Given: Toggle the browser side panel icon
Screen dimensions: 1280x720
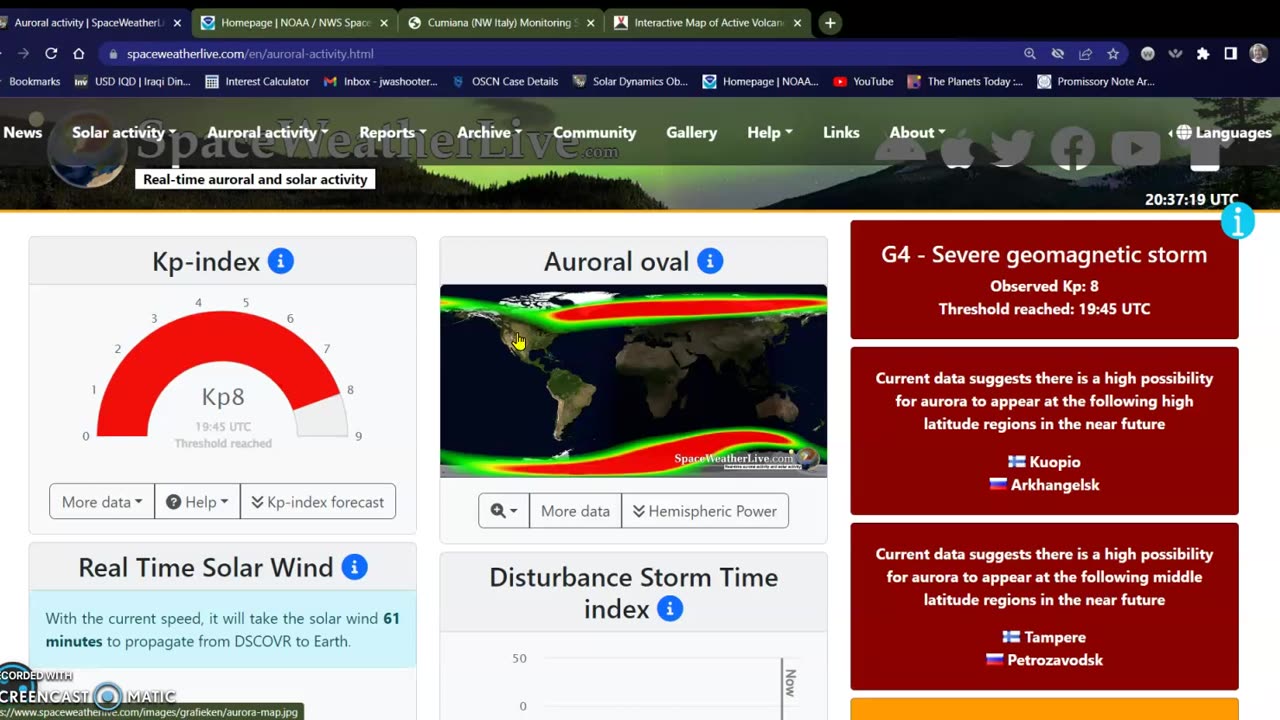Looking at the screenshot, I should tap(1230, 53).
